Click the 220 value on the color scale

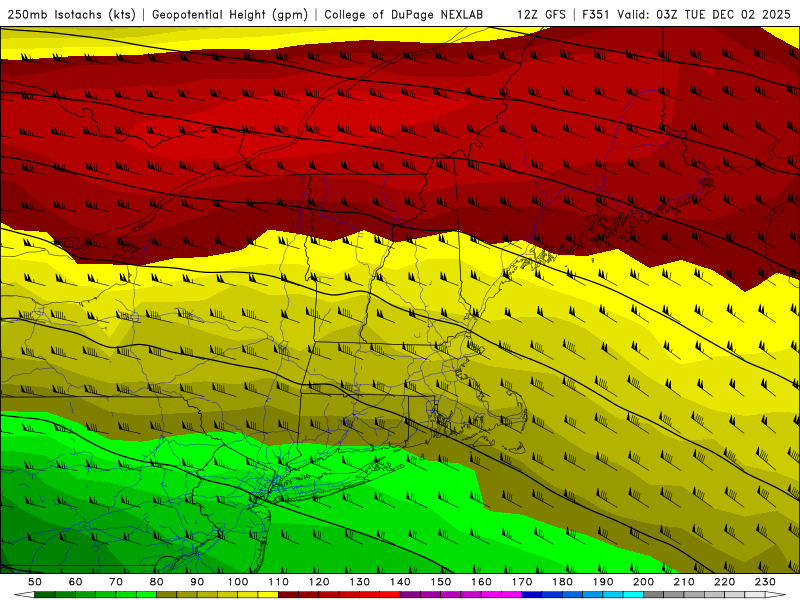pyautogui.click(x=725, y=582)
